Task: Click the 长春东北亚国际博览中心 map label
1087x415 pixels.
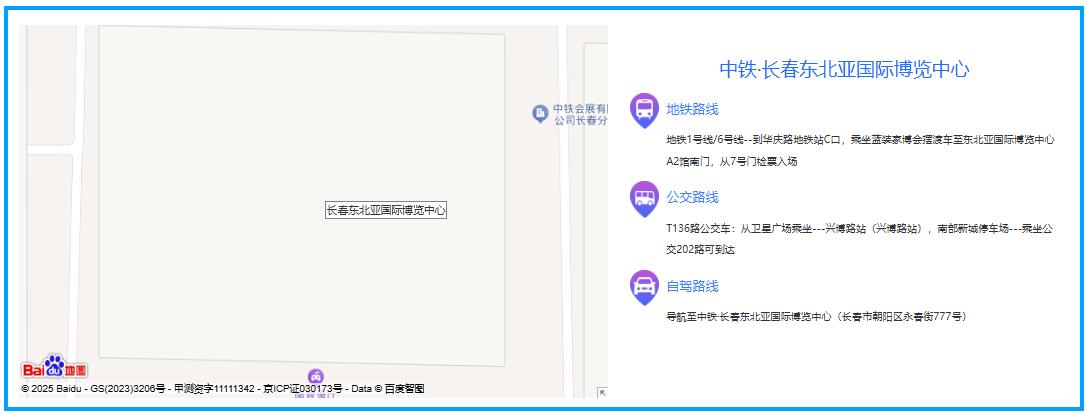Action: coord(385,210)
